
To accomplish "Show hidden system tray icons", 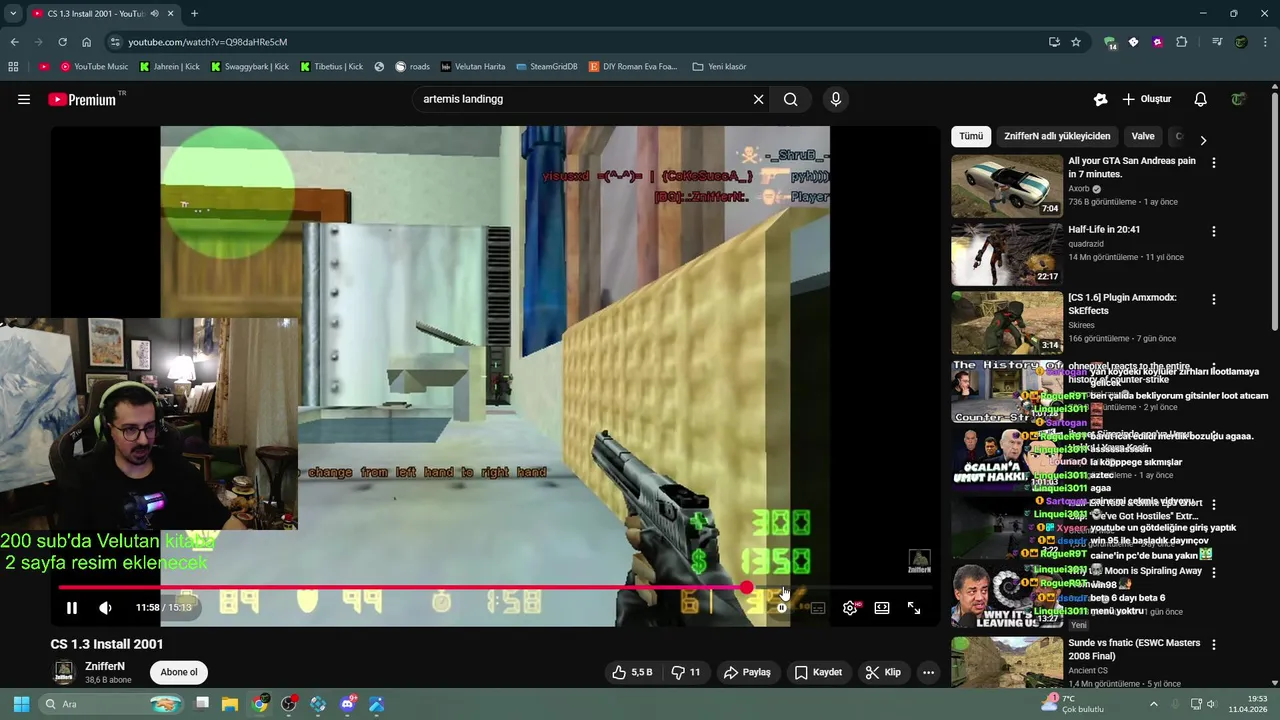I will click(1153, 704).
